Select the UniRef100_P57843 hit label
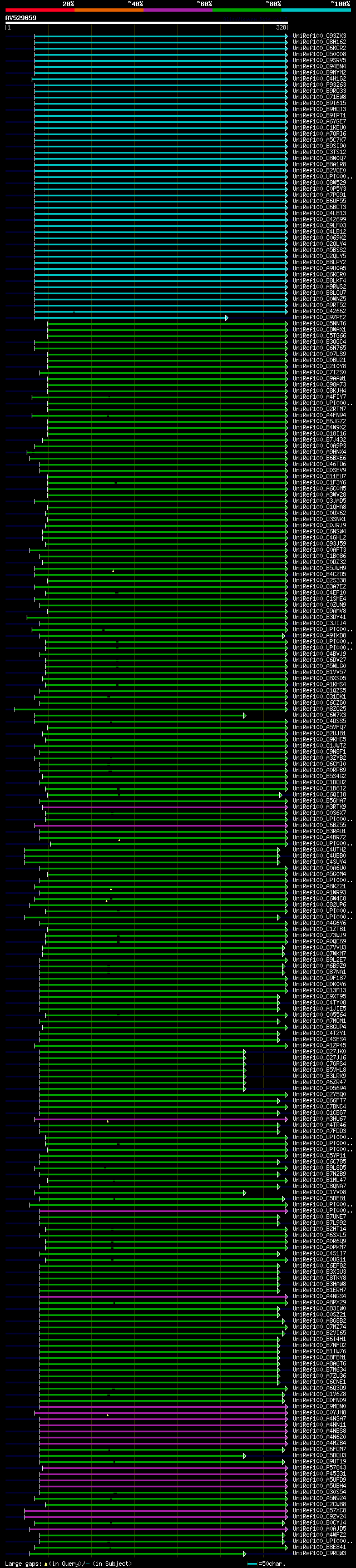This screenshot has height=1568, width=356. pyautogui.click(x=319, y=1468)
